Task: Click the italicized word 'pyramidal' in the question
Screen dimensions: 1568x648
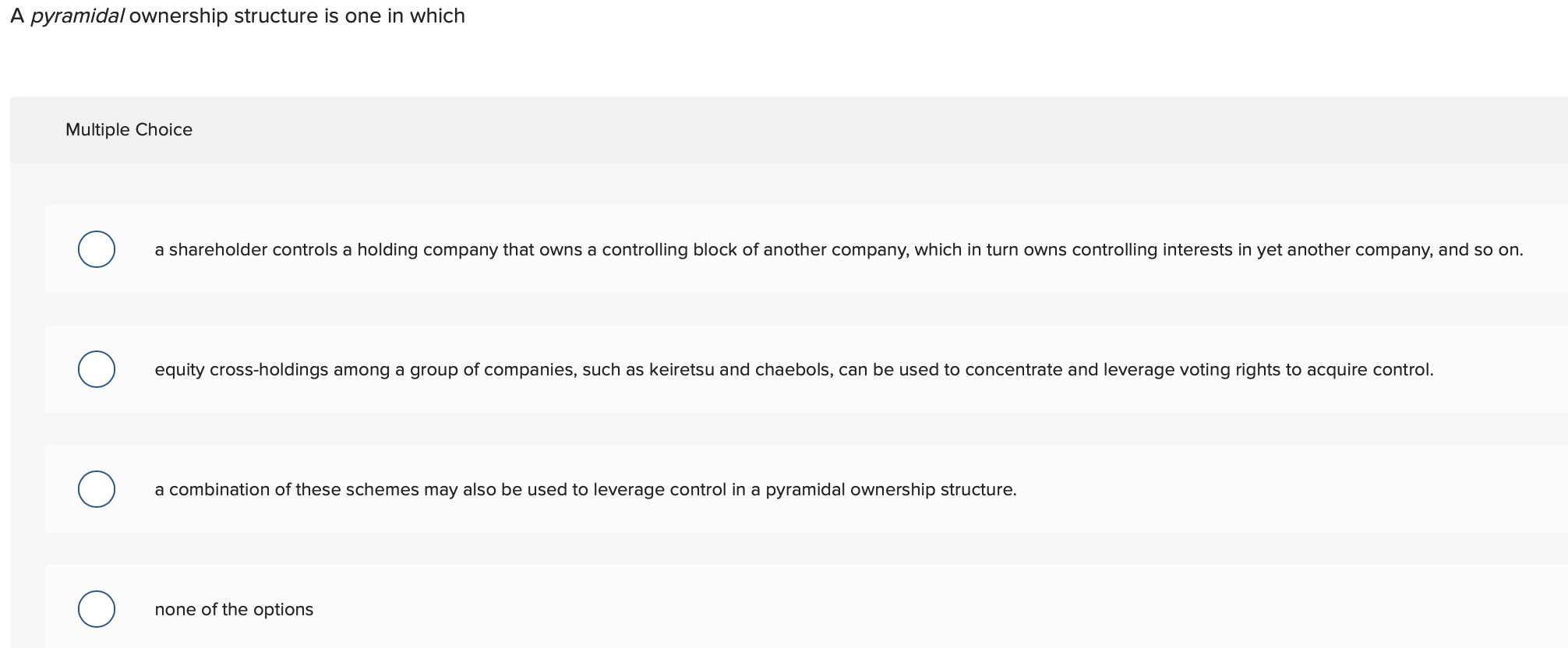Action: click(x=78, y=16)
